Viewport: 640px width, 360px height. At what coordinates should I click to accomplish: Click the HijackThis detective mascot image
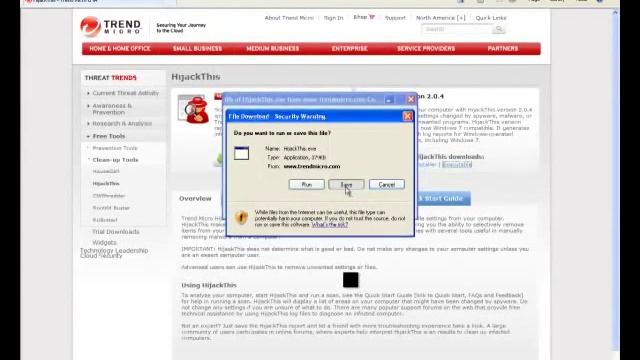point(194,109)
